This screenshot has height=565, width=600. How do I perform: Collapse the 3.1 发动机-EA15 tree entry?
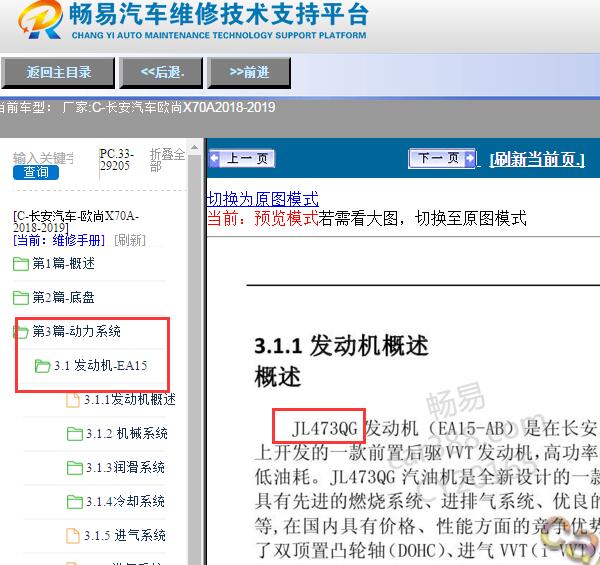pyautogui.click(x=100, y=365)
